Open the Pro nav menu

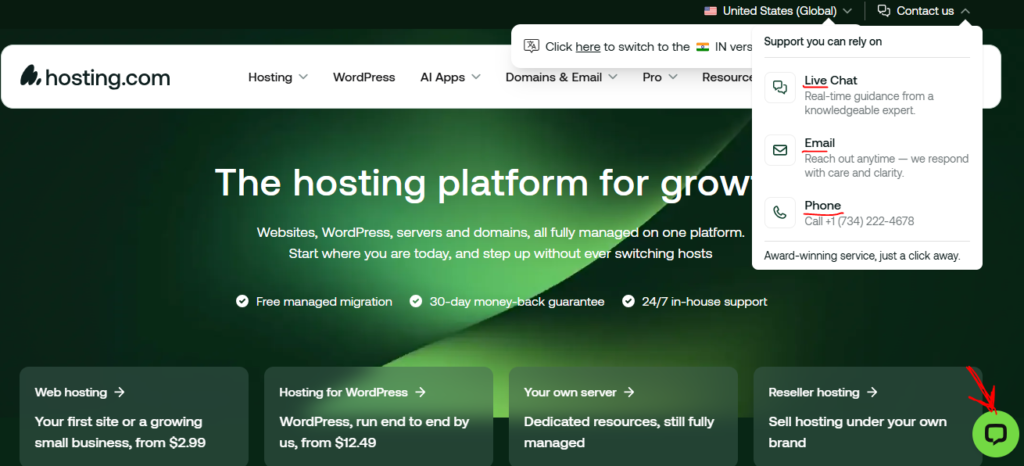pyautogui.click(x=660, y=77)
